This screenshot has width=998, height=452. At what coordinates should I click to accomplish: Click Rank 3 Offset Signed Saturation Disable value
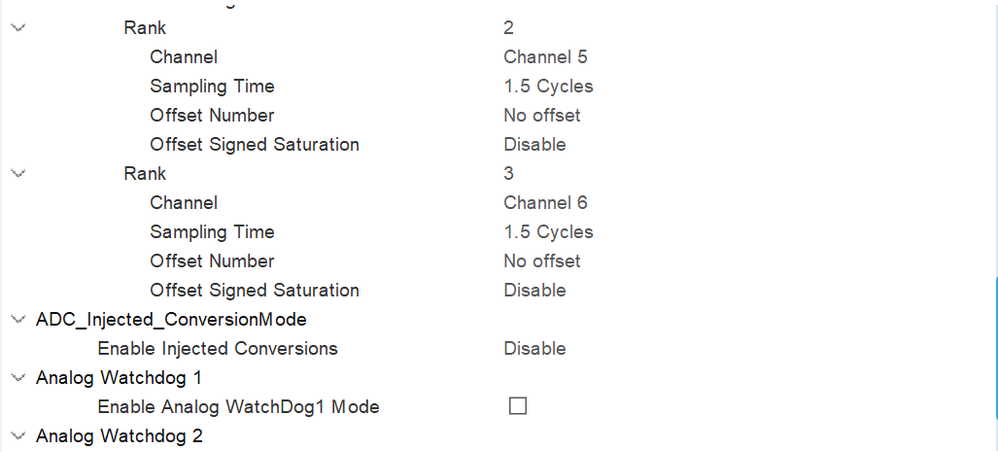tap(535, 290)
